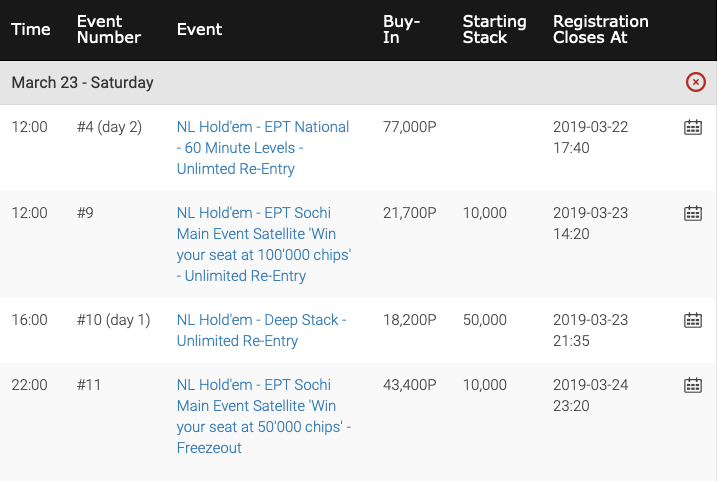Screen dimensions: 717x481
Task: Add event #9 satellite to calendar
Action: (693, 213)
